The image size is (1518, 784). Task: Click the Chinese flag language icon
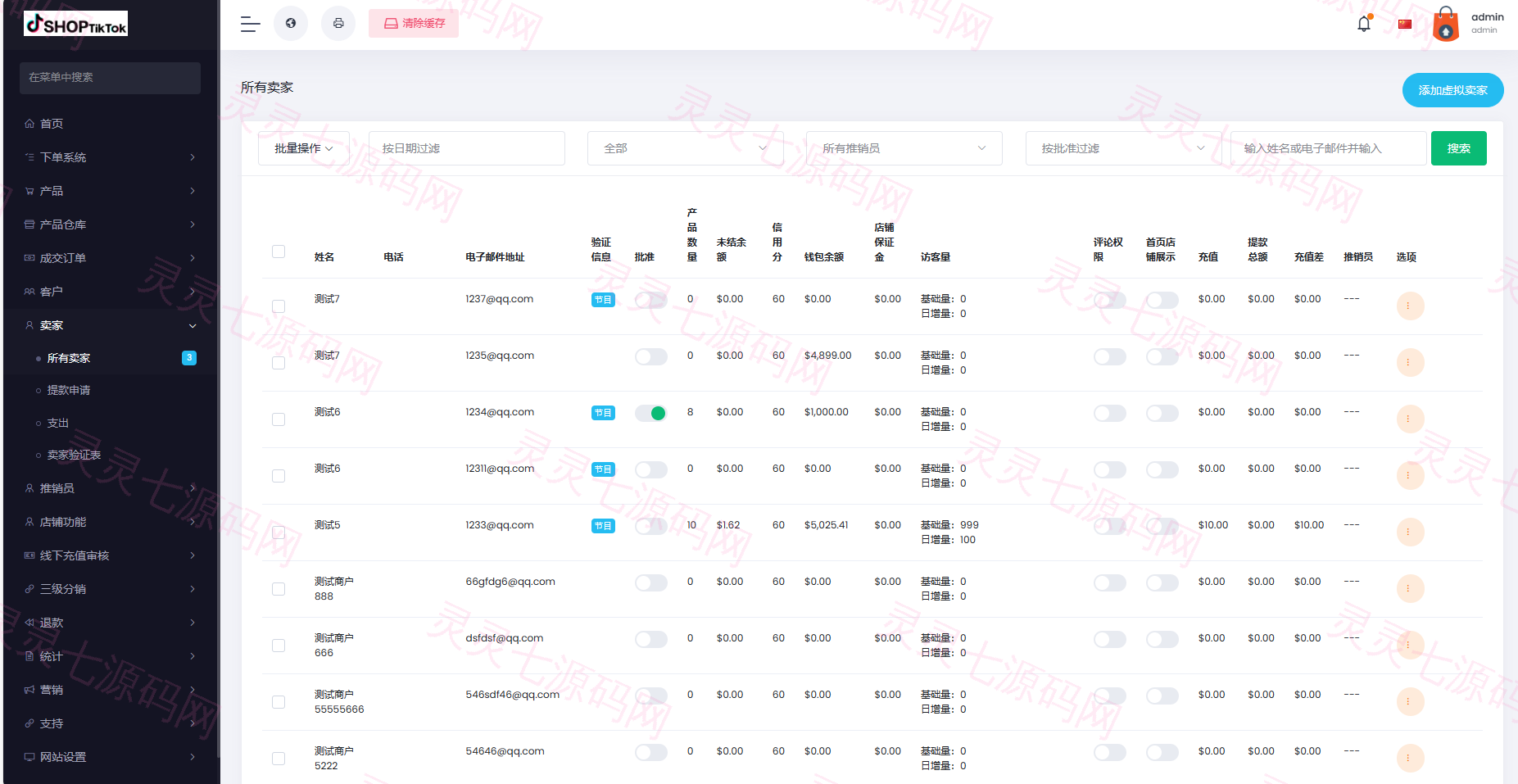[x=1405, y=24]
